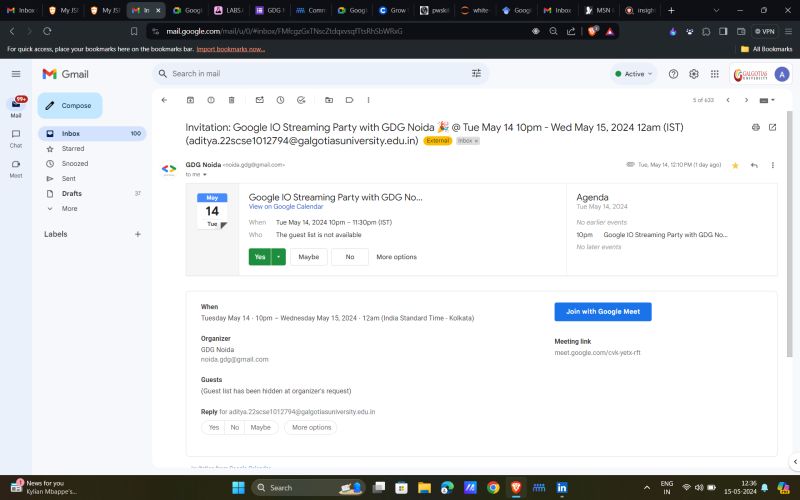Open the message more actions menu
Screen dimensions: 800x500
click(772, 165)
